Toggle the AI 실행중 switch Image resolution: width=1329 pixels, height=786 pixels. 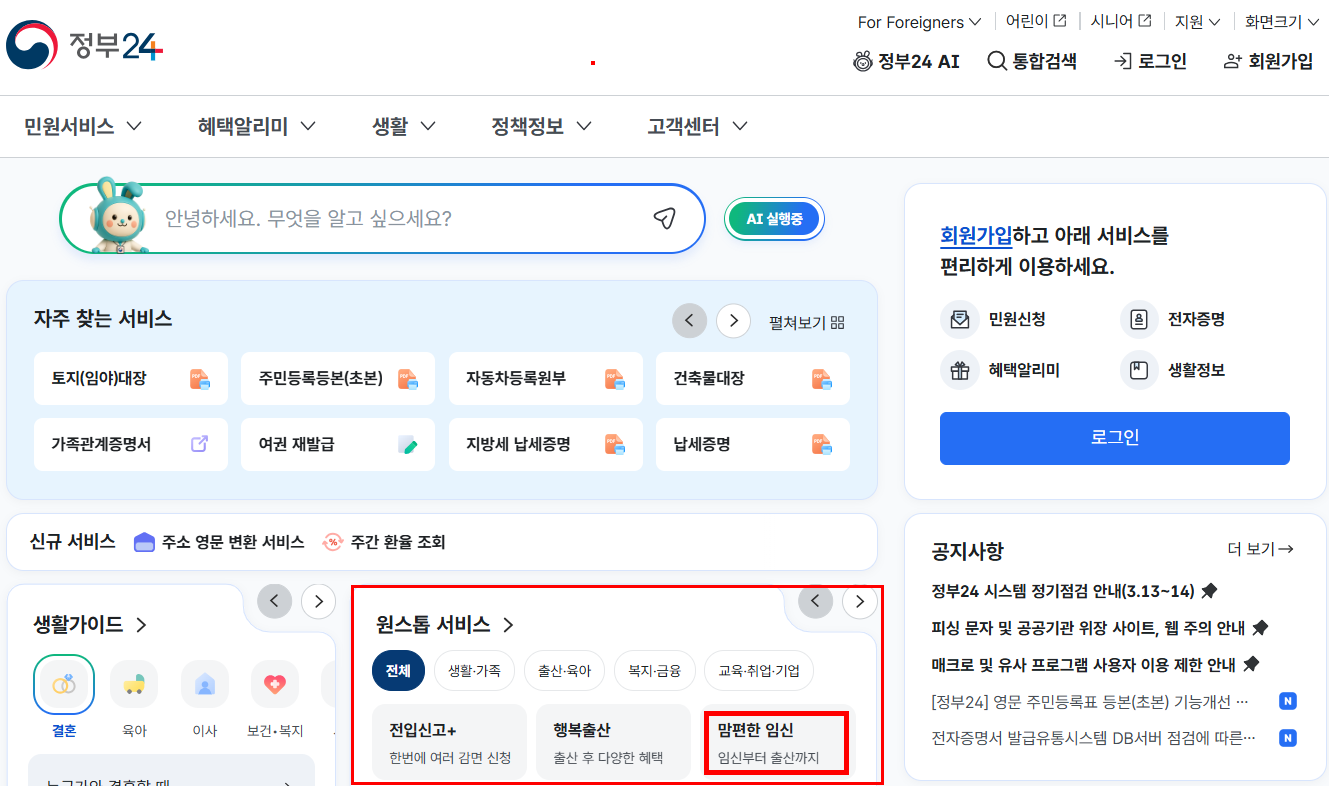pos(774,218)
